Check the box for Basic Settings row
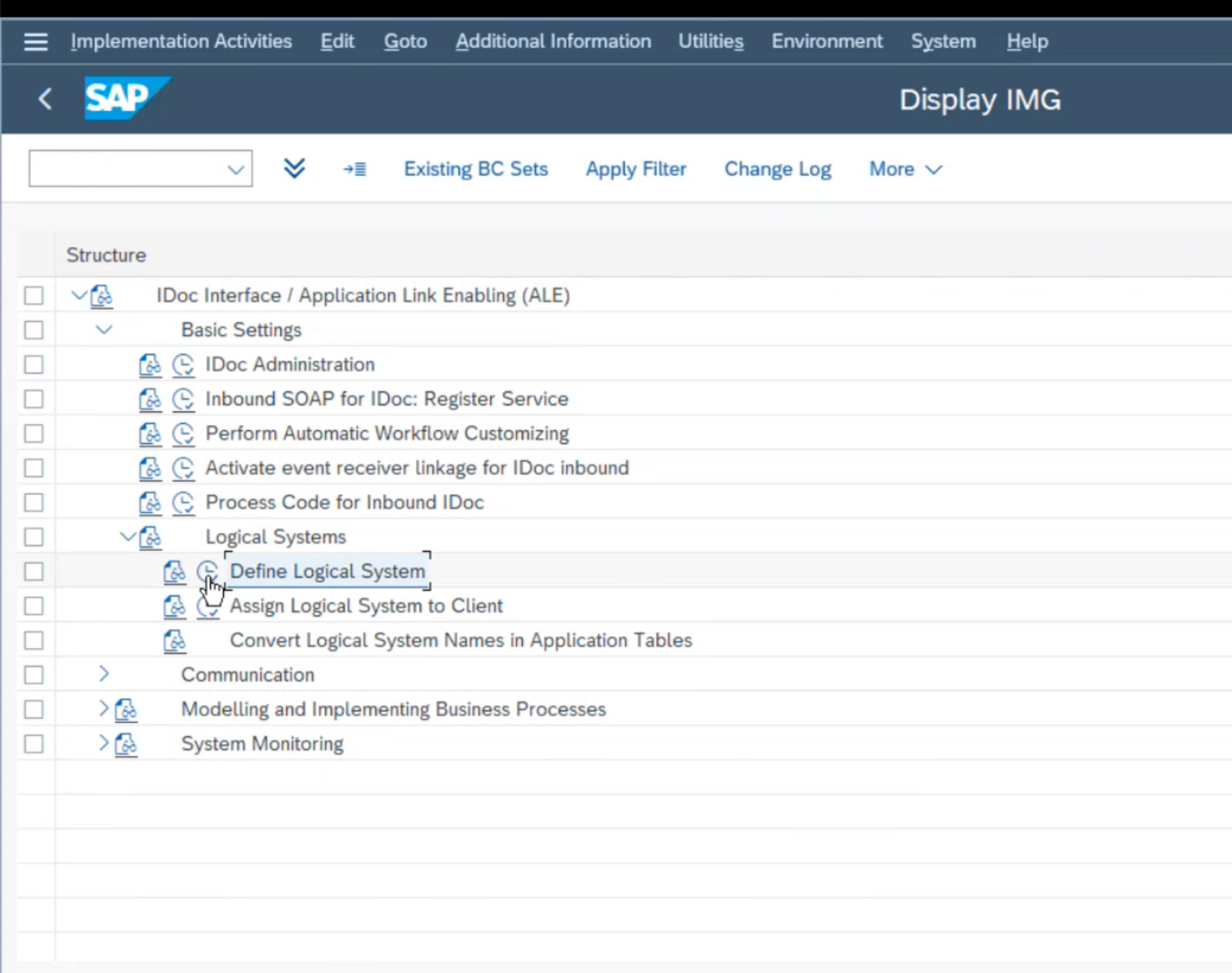This screenshot has width=1232, height=973. [34, 330]
